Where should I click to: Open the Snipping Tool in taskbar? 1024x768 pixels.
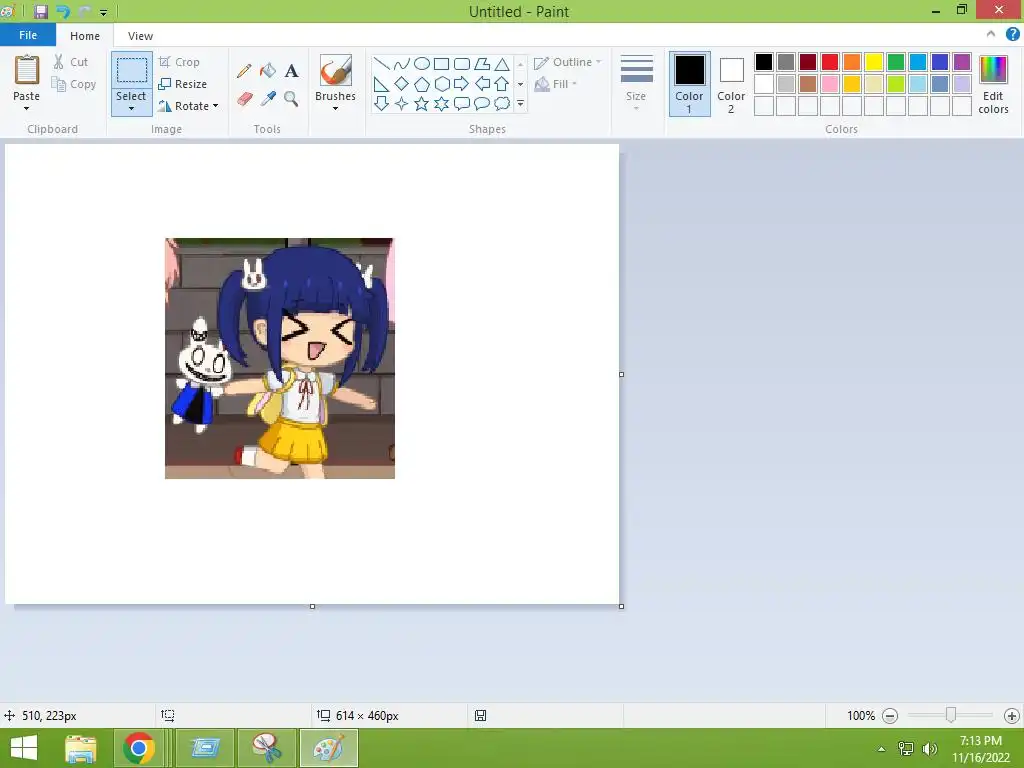266,748
